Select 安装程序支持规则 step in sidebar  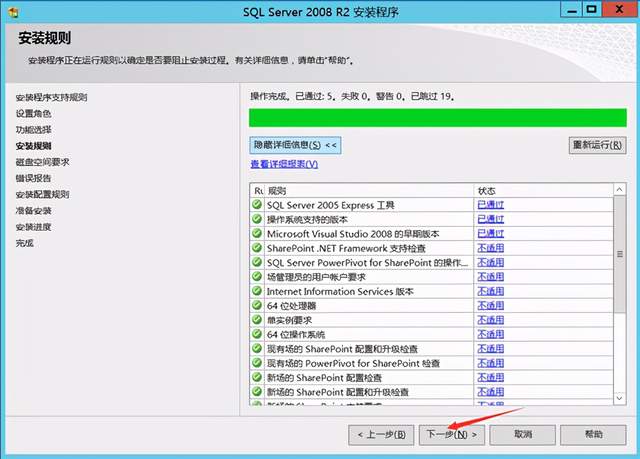(x=51, y=98)
